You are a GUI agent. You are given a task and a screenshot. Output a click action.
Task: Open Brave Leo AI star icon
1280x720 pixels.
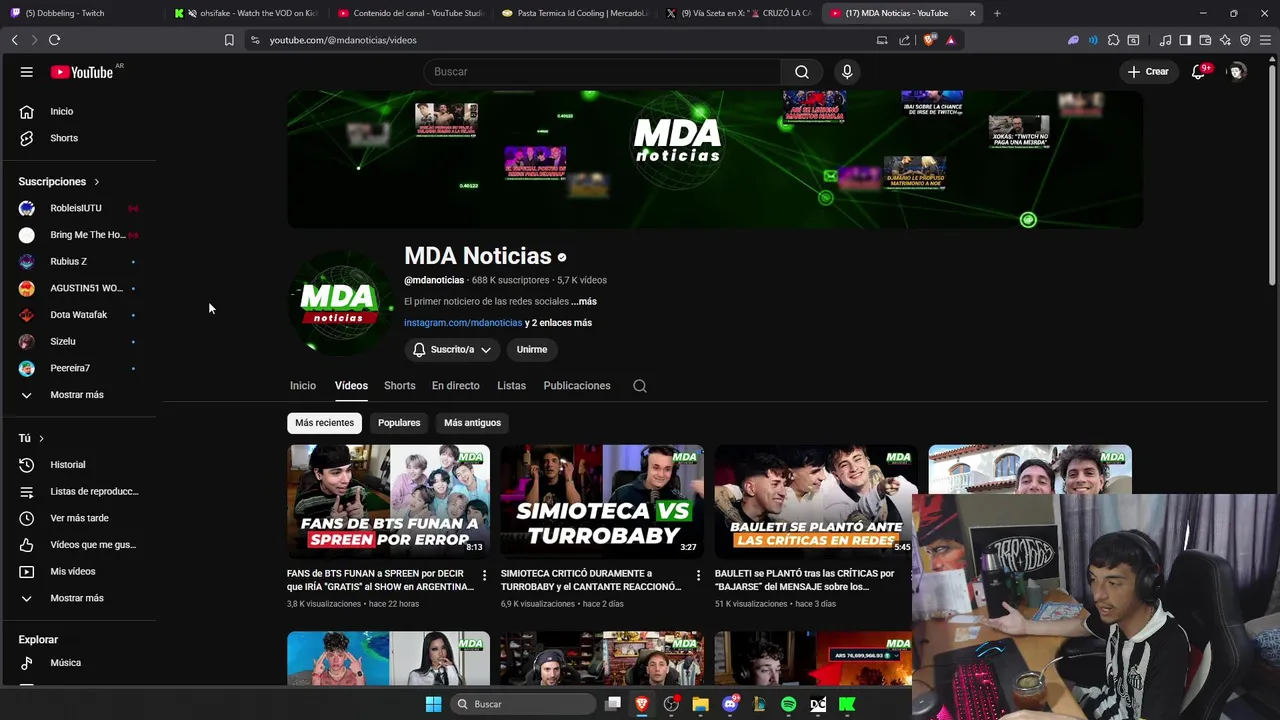tap(1225, 40)
